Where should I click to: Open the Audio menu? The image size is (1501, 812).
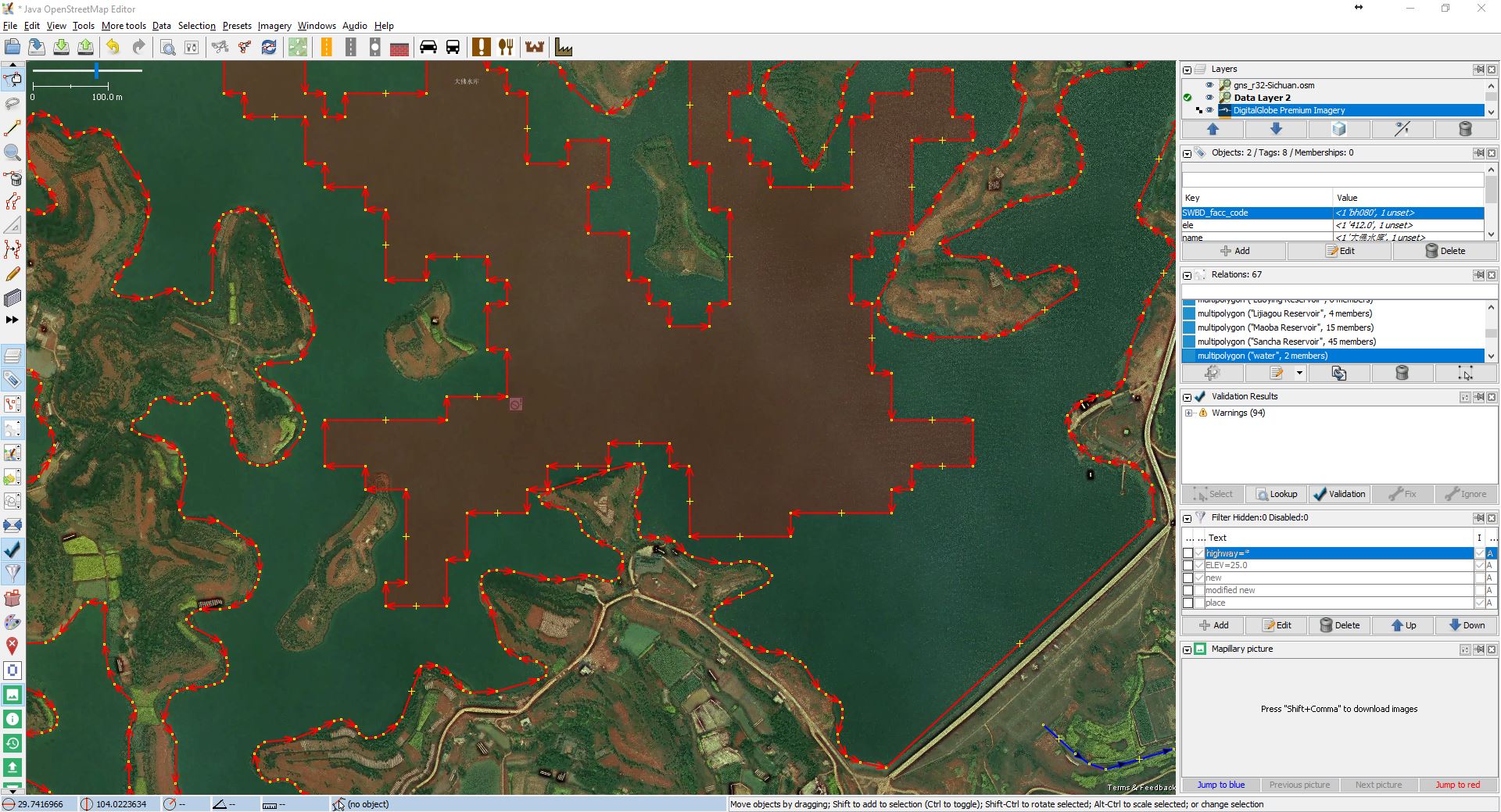(354, 26)
